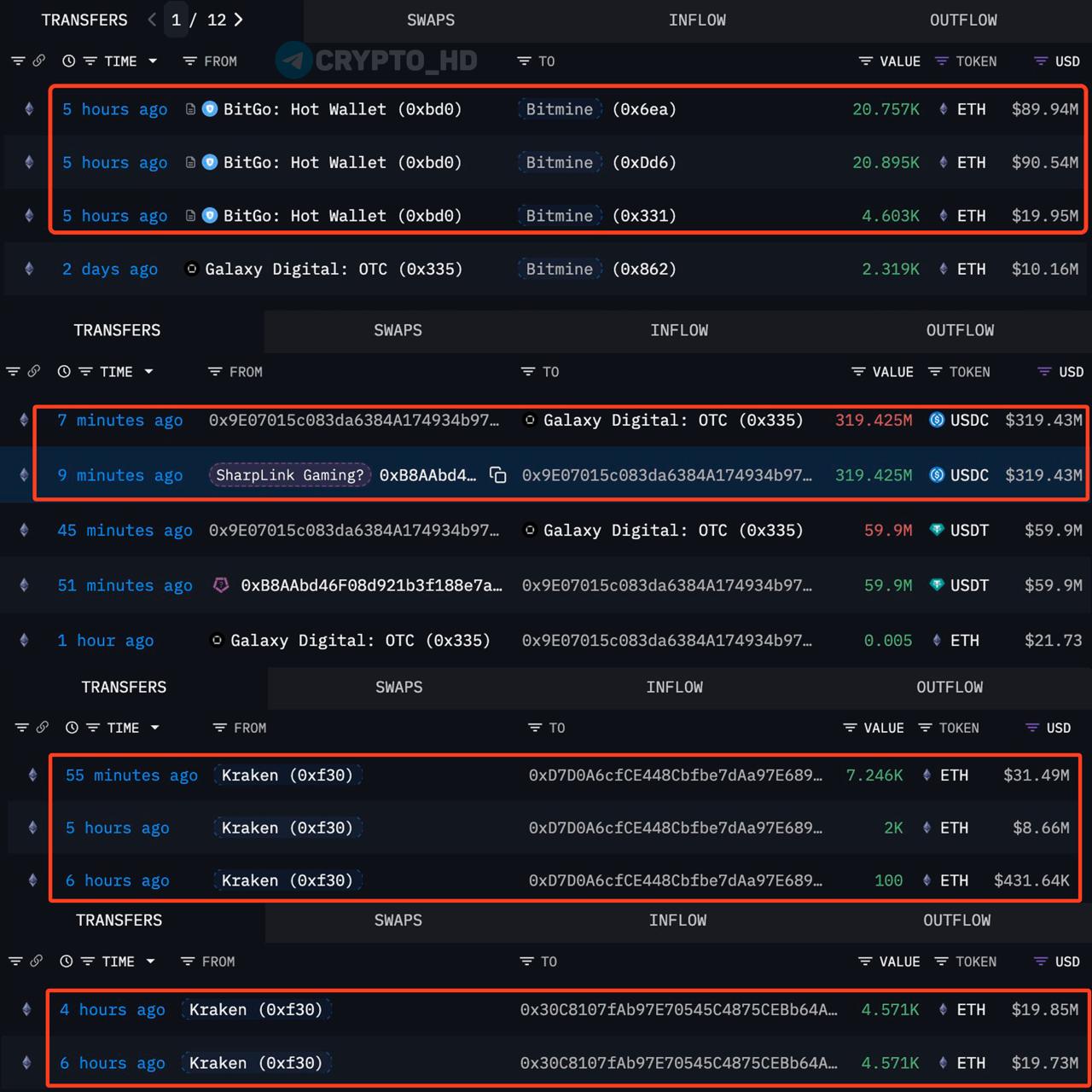Open INFLOW tab above the 0x30C8107f… Kraken table
This screenshot has width=1092, height=1092.
point(677,920)
